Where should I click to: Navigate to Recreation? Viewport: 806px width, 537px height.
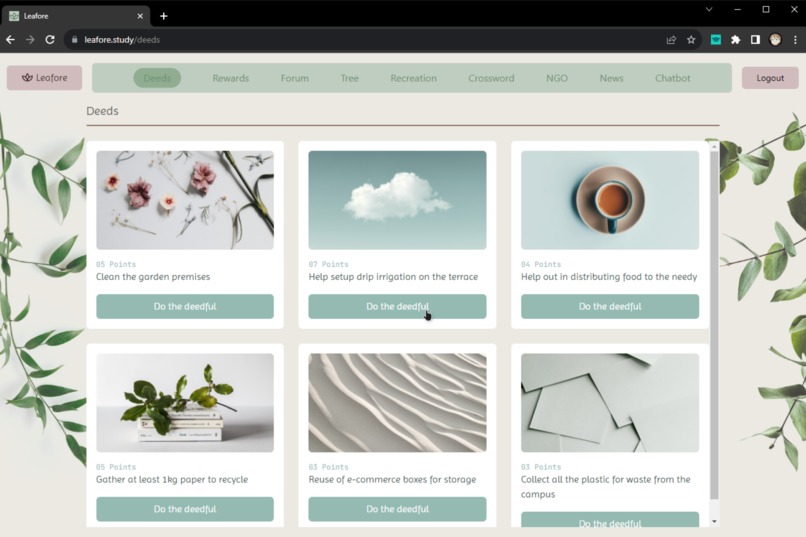413,78
